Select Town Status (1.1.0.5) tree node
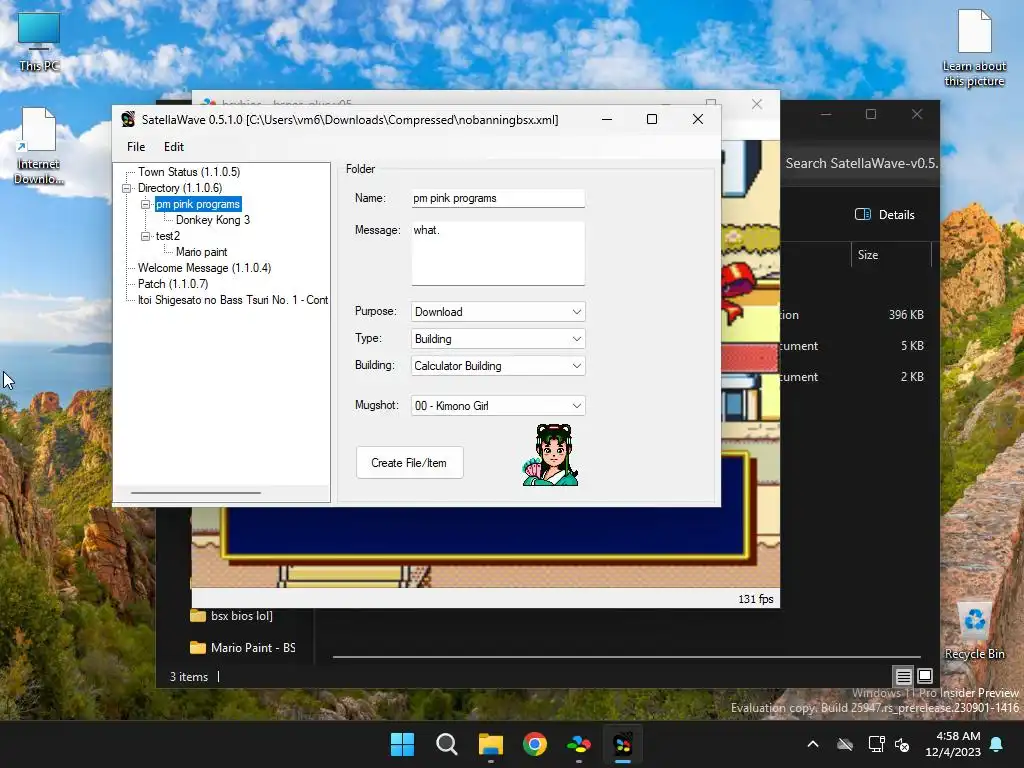 (189, 172)
